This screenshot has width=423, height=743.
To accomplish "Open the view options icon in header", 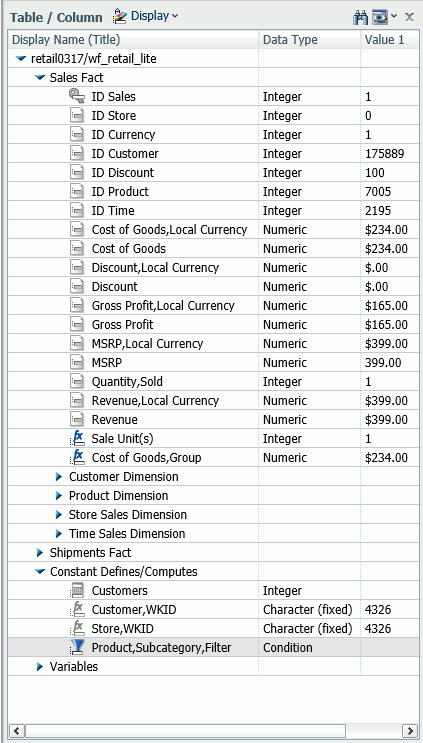I will tap(380, 18).
